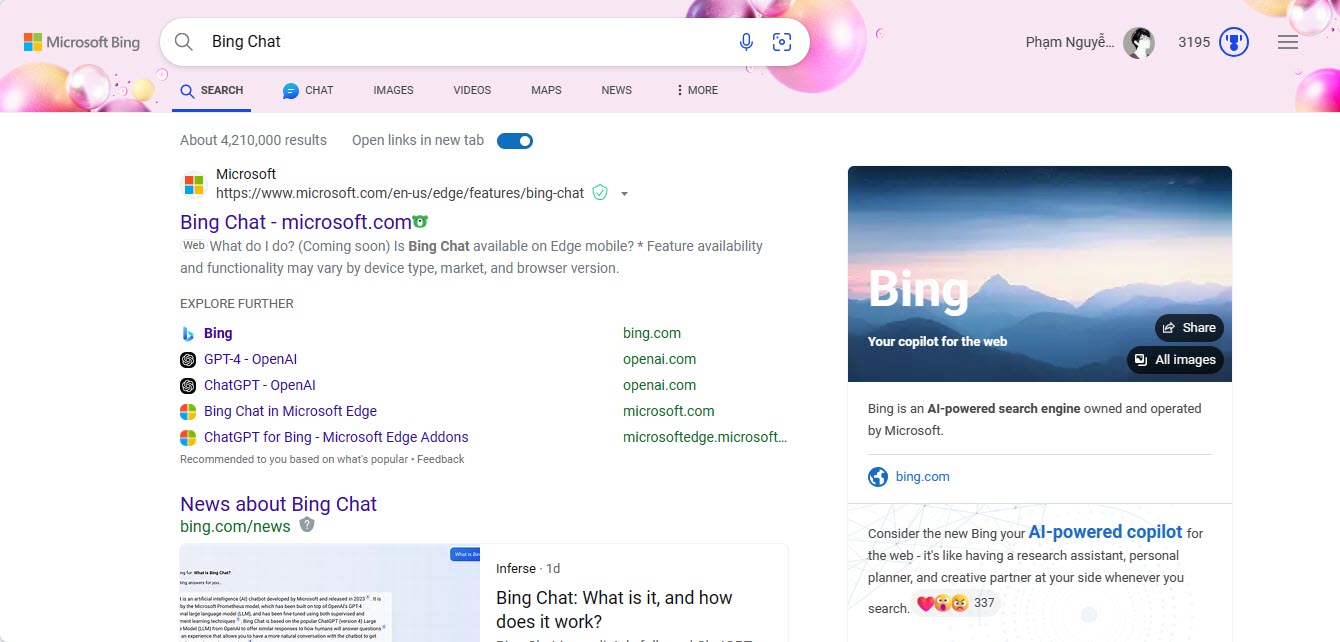Image resolution: width=1340 pixels, height=642 pixels.
Task: Click the globe icon next to bing.com
Action: (877, 477)
